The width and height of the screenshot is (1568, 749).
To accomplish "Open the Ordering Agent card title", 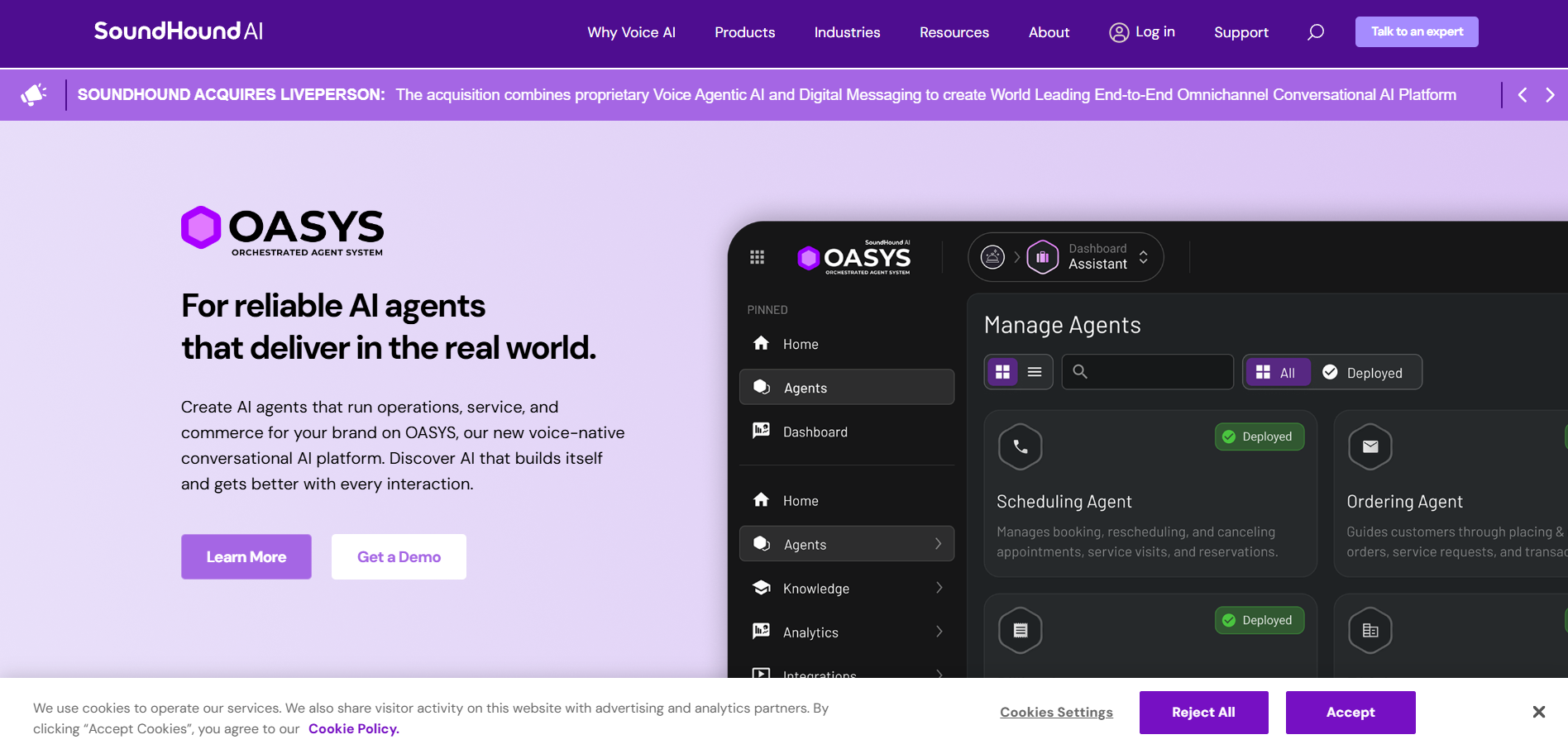I will pos(1404,502).
